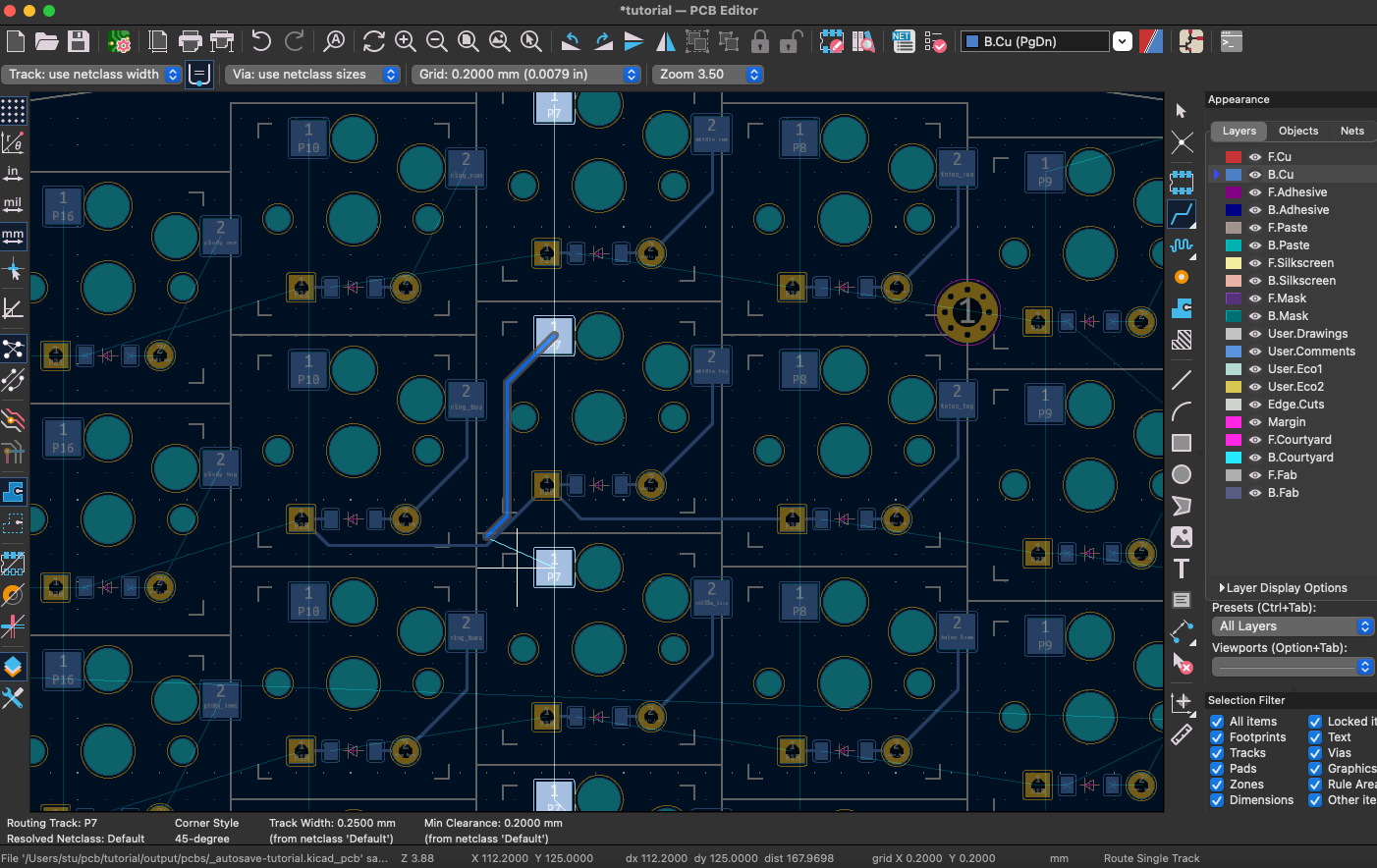Click the B.Cu layer color swatch
This screenshot has width=1377, height=868.
tap(1236, 174)
